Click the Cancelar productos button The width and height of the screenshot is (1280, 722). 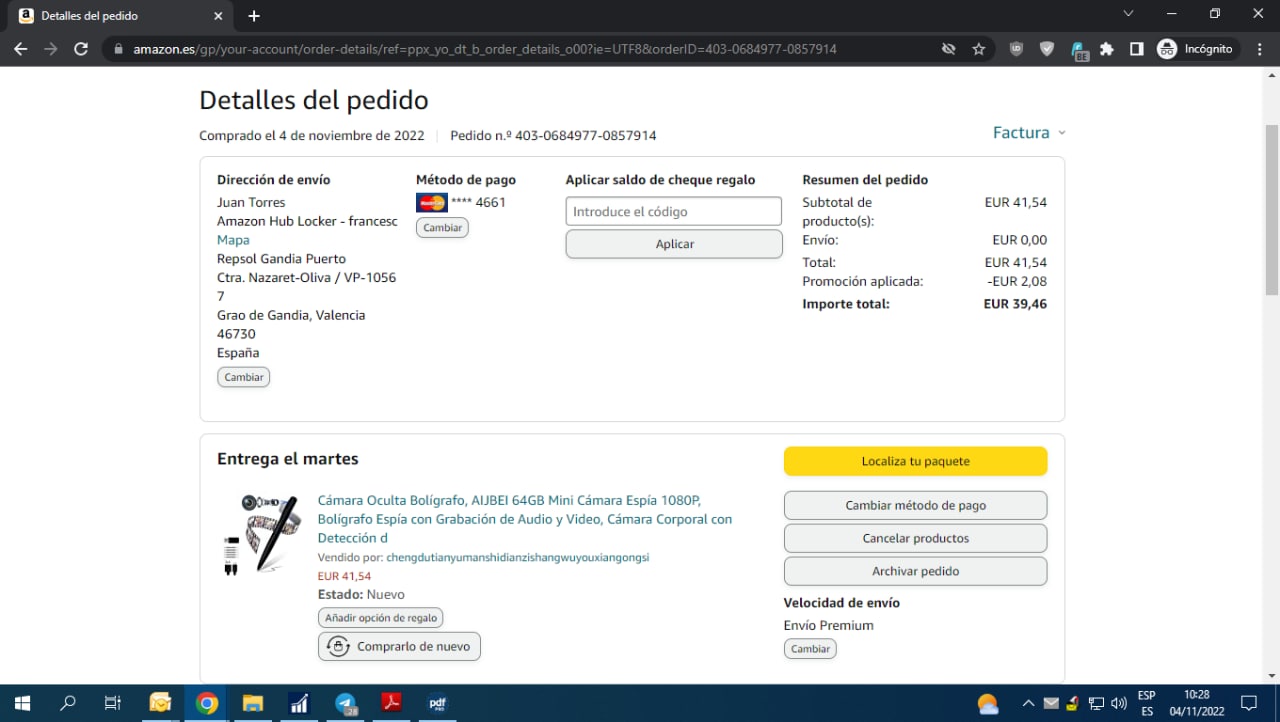[x=915, y=538]
